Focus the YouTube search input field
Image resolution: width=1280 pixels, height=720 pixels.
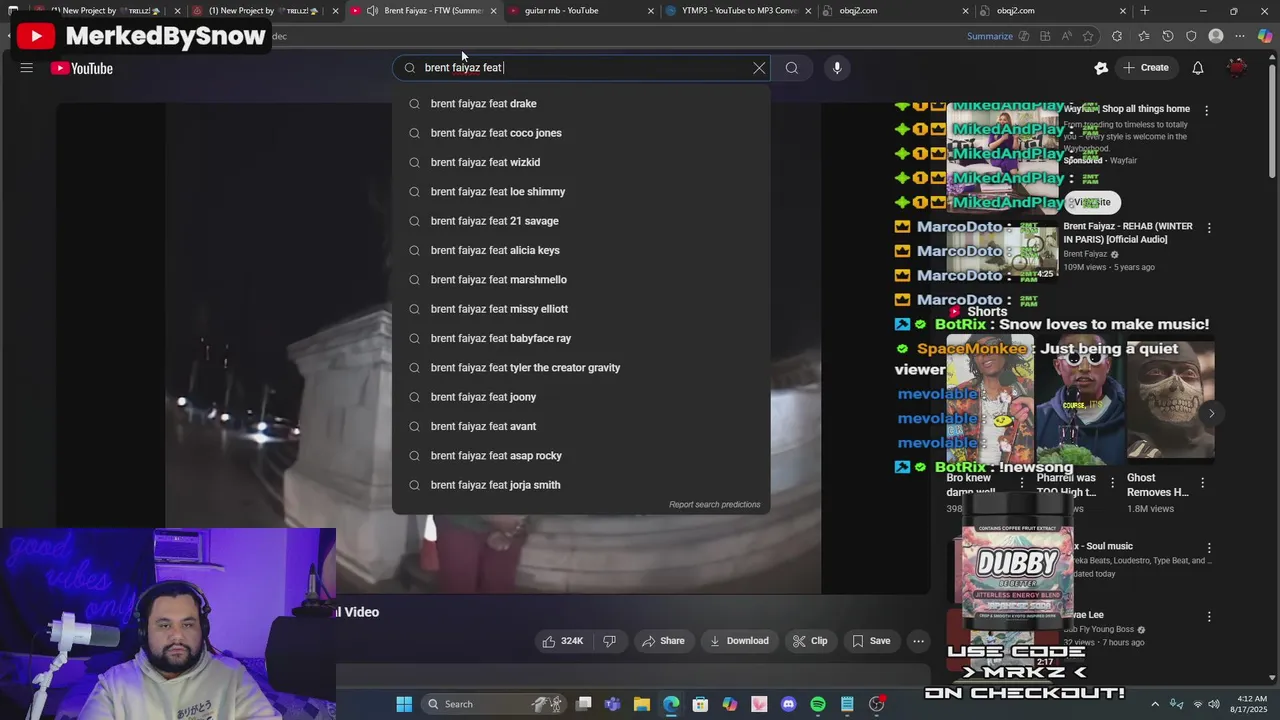tap(580, 68)
